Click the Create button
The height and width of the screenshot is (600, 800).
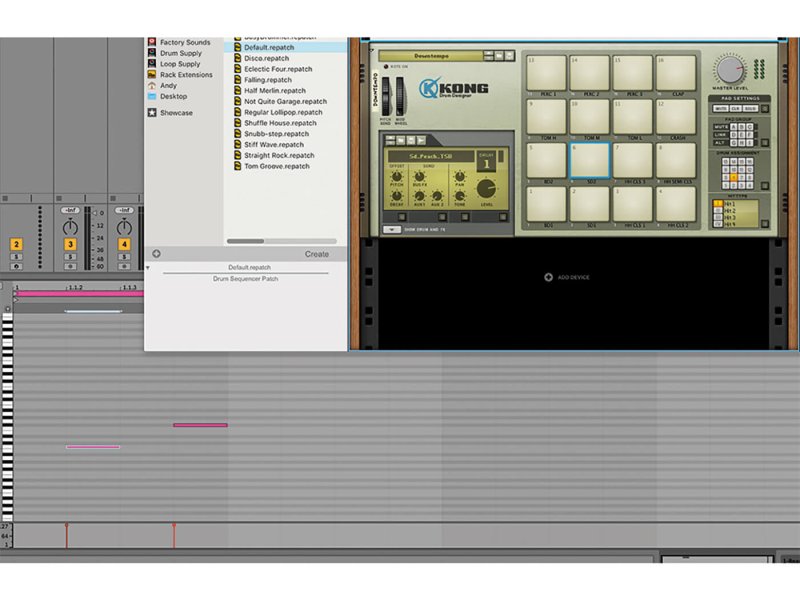click(319, 253)
